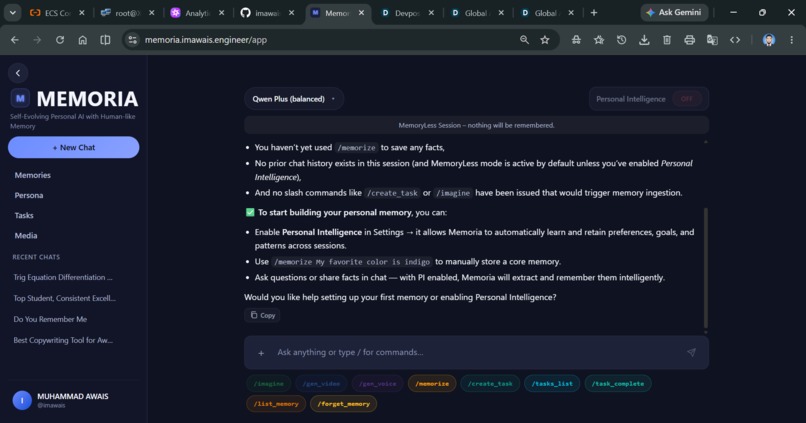
Task: Open the browser profile avatar
Action: click(x=769, y=40)
